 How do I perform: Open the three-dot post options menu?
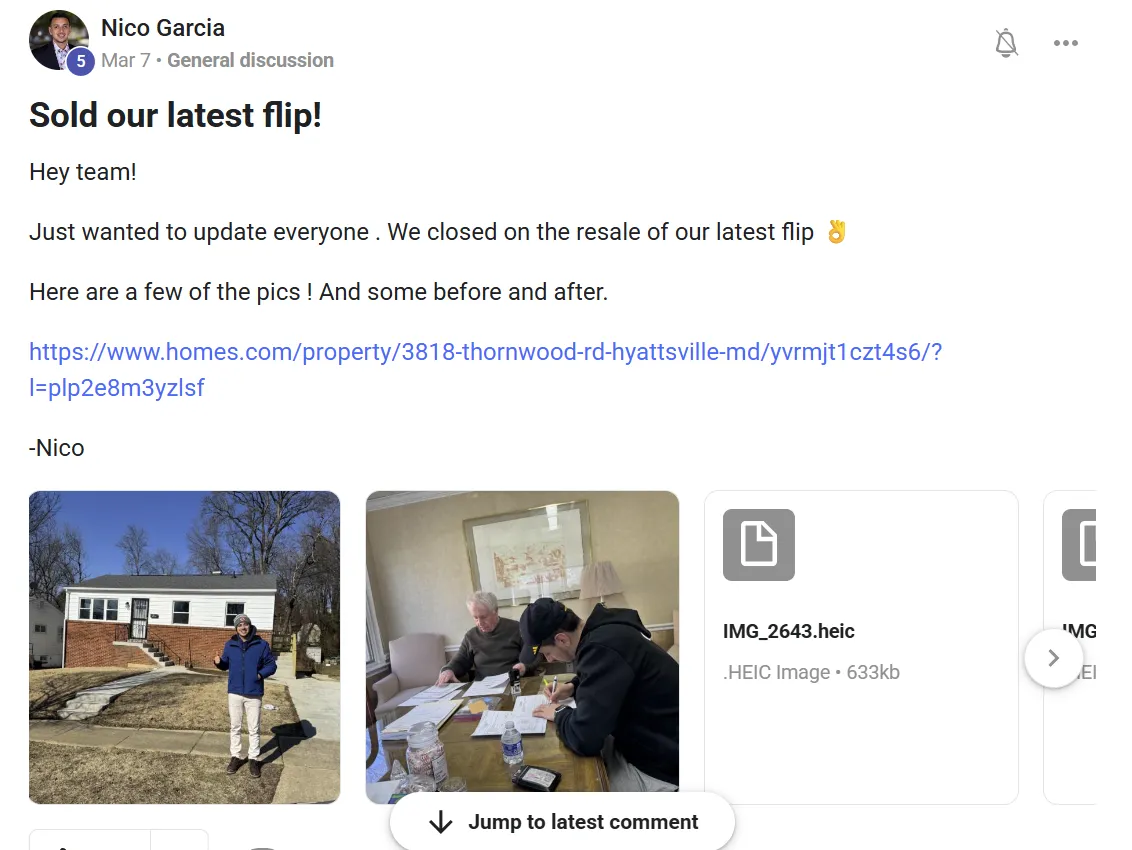1066,43
